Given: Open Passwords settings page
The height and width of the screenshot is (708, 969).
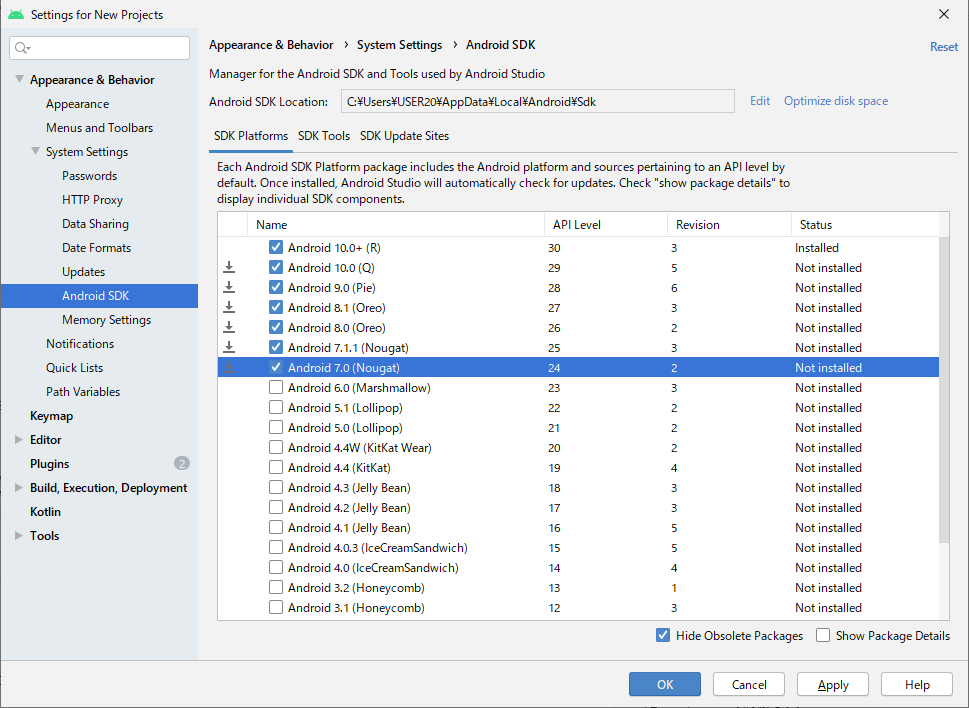Looking at the screenshot, I should tap(90, 175).
